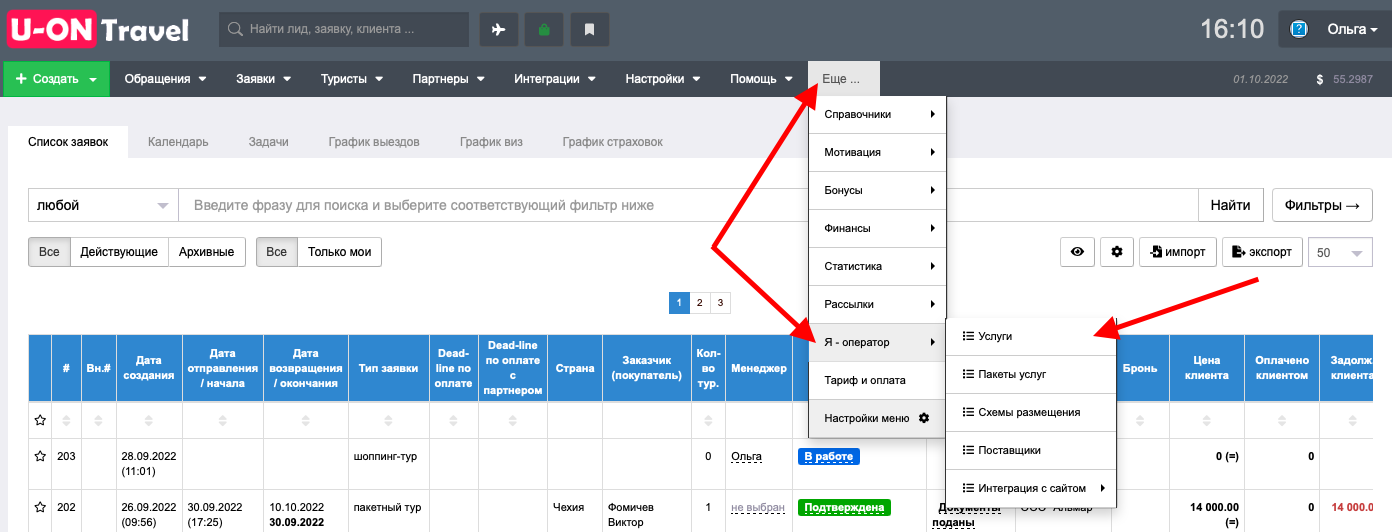Open the любой search type dropdown
The image size is (1392, 532).
point(103,205)
